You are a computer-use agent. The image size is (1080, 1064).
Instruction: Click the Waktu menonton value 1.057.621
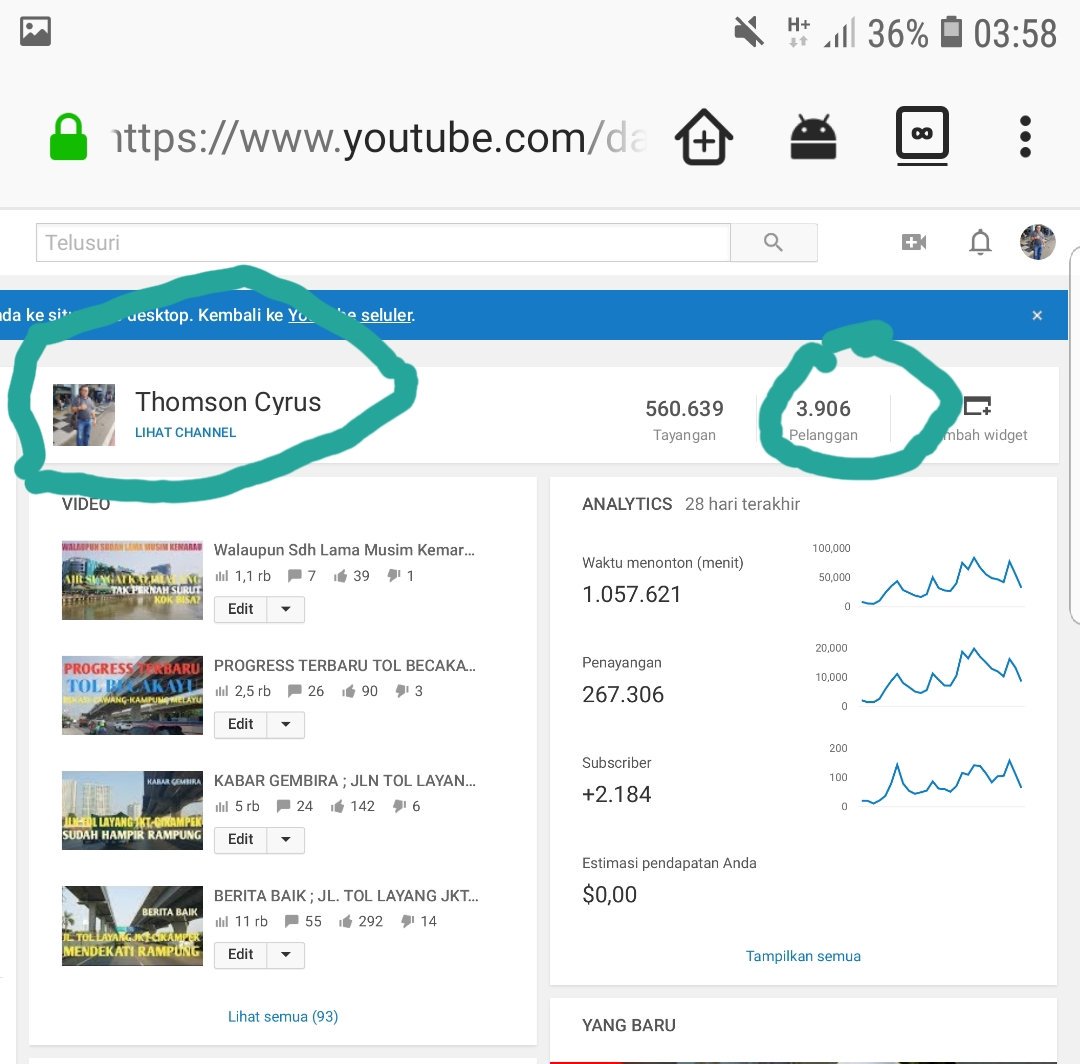[x=632, y=594]
